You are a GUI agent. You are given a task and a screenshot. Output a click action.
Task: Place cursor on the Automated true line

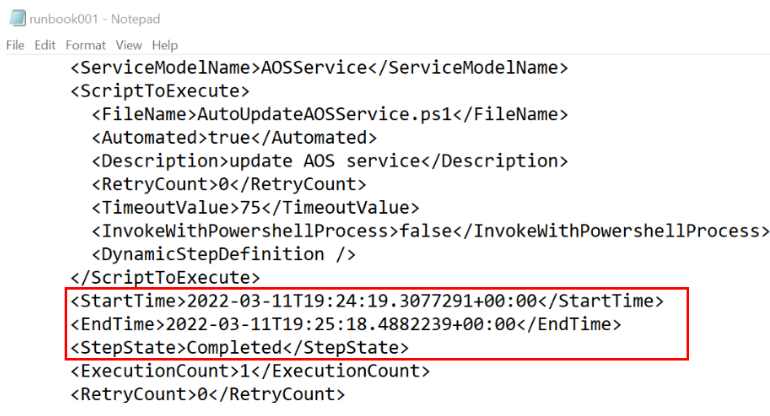pos(233,138)
